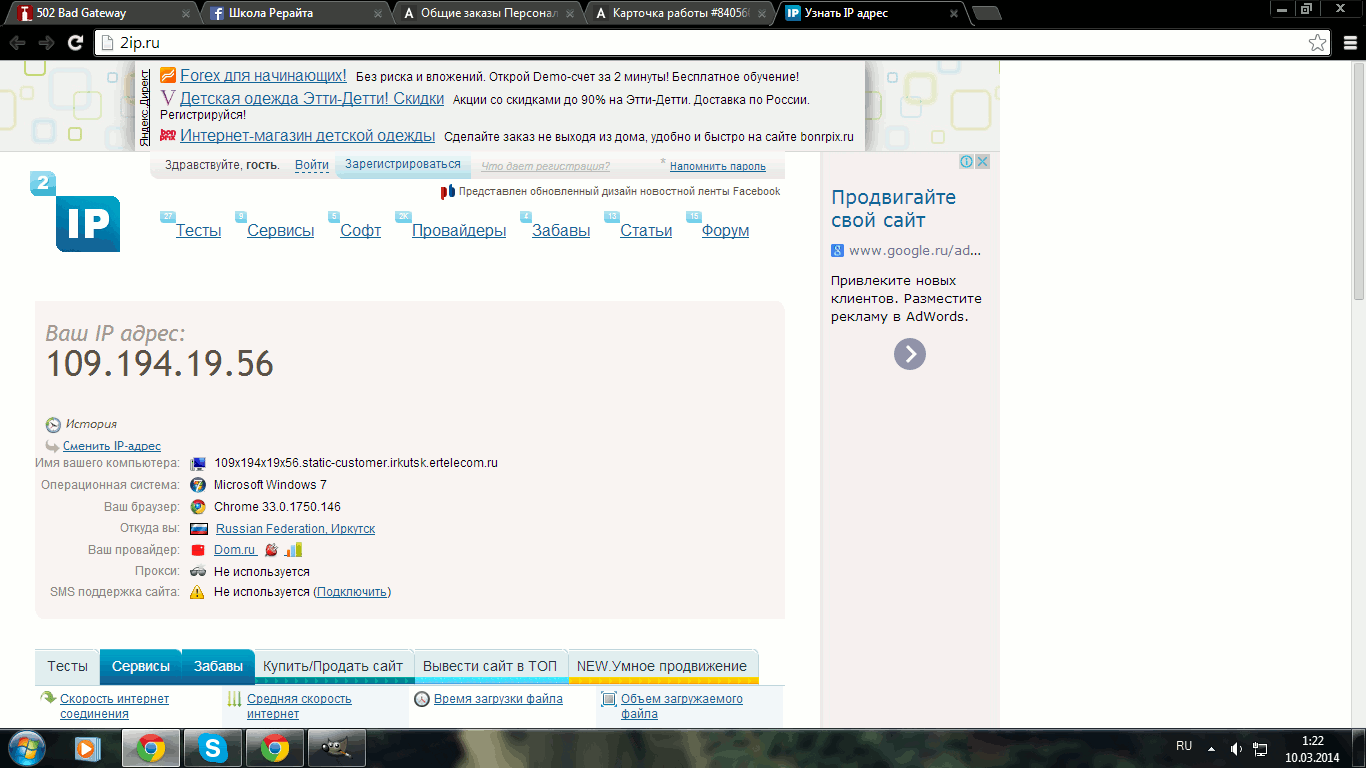This screenshot has width=1366, height=768.
Task: Open the Софт navigation menu
Action: tap(360, 230)
